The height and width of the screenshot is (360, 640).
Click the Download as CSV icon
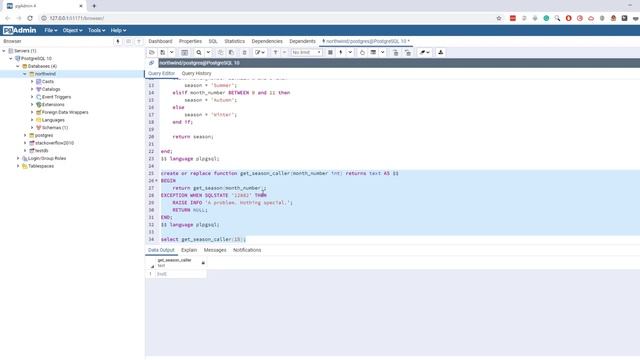[441, 53]
